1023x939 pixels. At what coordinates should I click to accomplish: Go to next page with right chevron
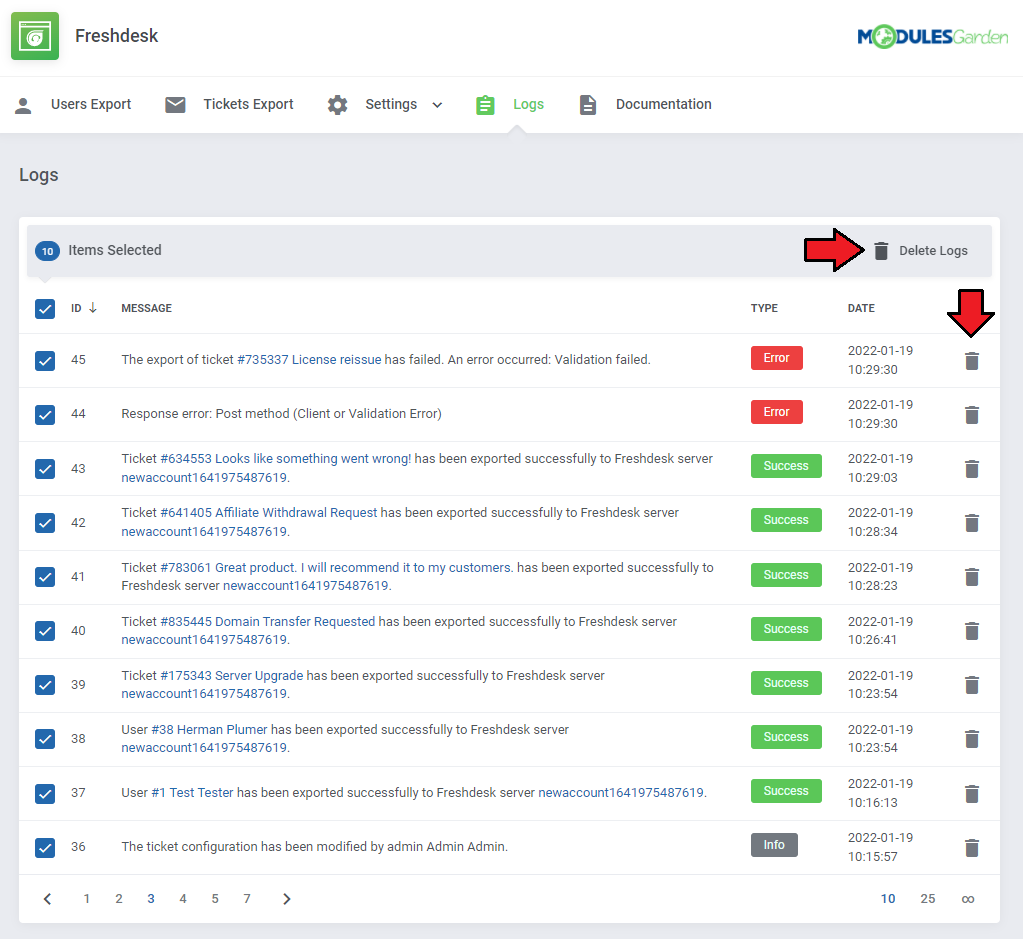pos(286,899)
